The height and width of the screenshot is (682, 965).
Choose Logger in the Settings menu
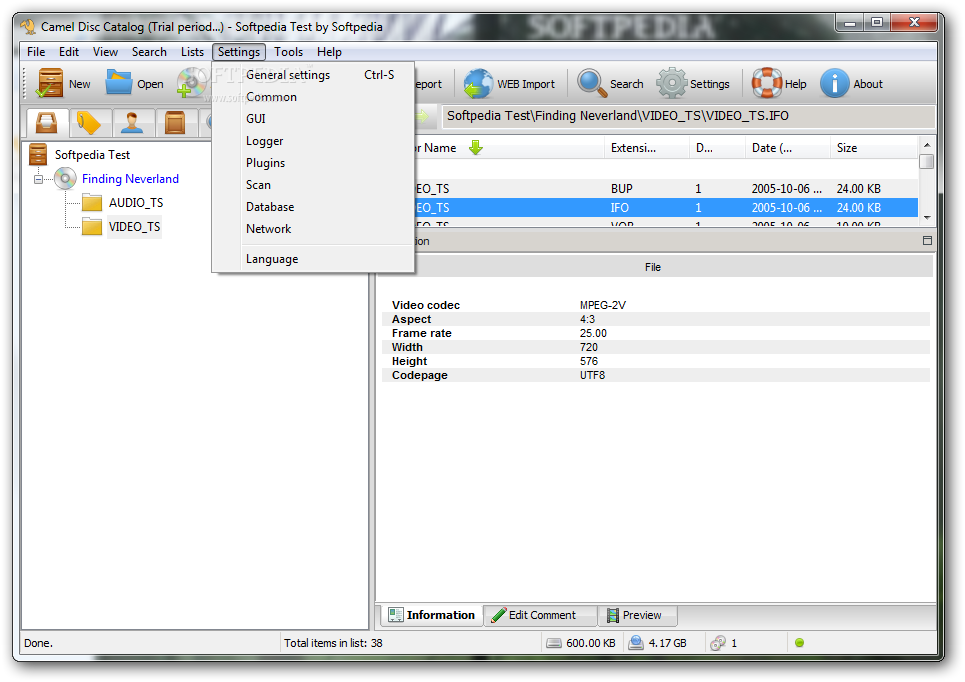tap(313, 141)
